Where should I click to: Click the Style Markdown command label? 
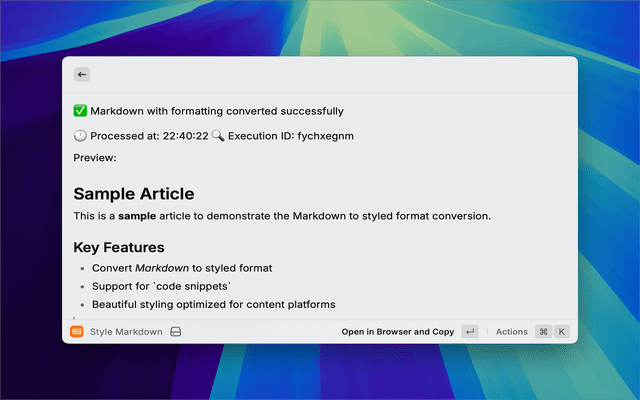pos(126,331)
